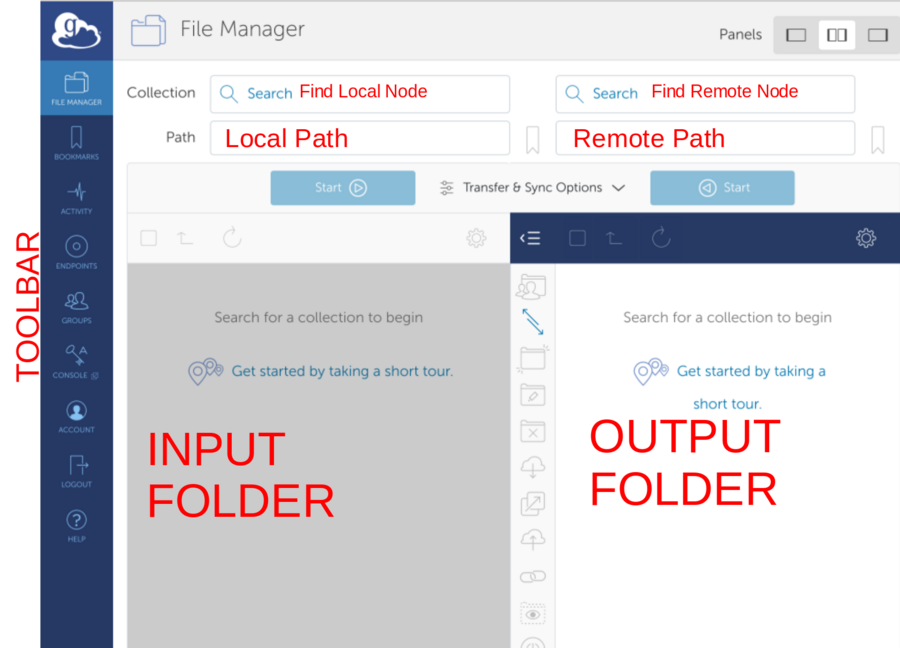Collapse the middle action menu

(530, 238)
